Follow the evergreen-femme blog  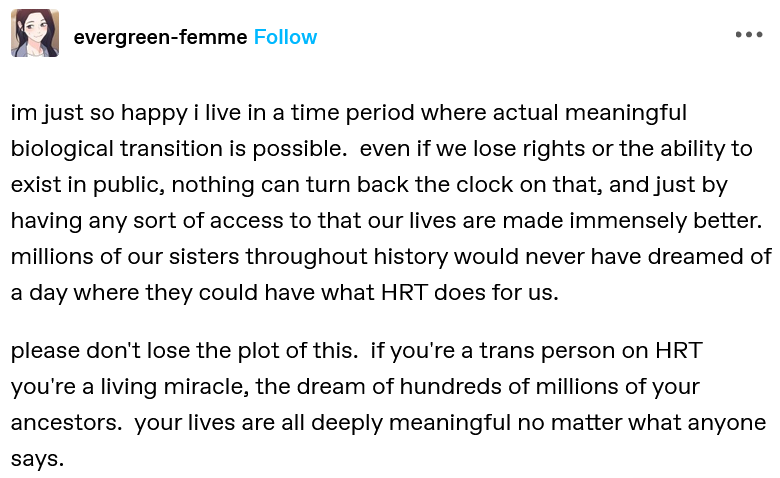(285, 37)
